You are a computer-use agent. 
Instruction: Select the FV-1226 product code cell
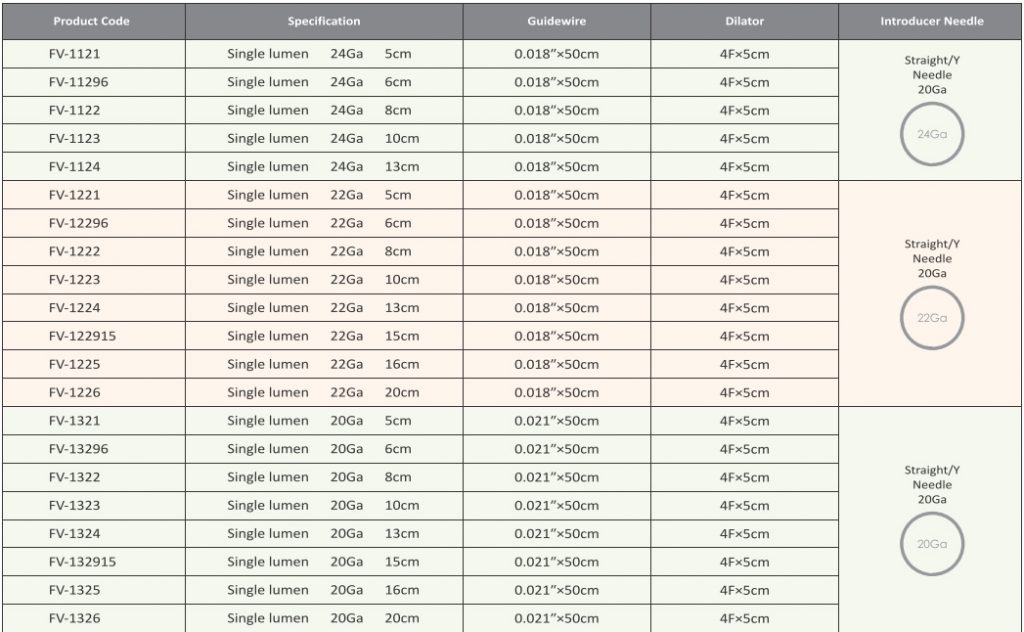pos(94,392)
